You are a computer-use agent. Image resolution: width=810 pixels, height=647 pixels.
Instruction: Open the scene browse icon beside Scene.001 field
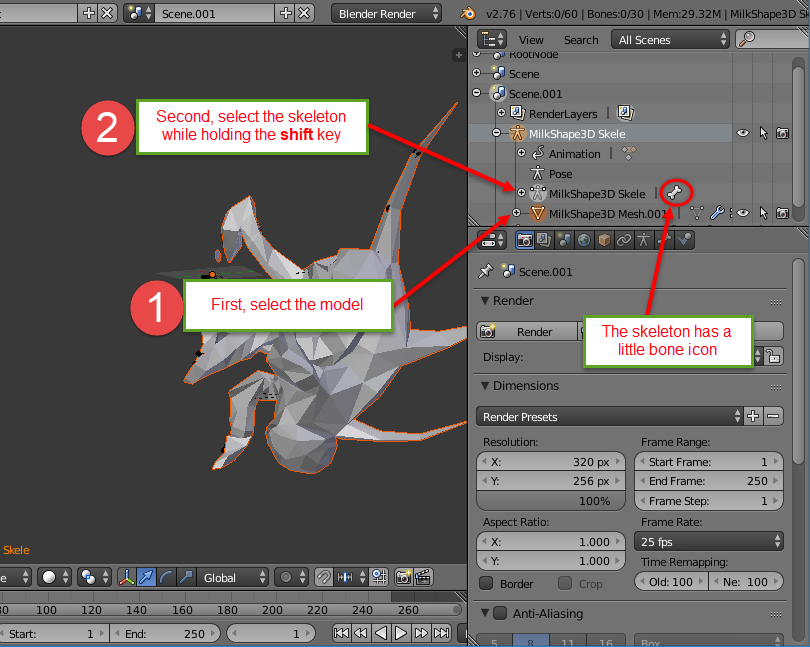click(139, 13)
